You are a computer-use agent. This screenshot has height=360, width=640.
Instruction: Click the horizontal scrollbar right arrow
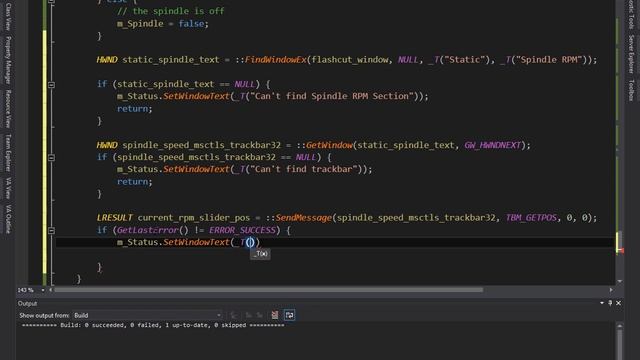click(611, 290)
